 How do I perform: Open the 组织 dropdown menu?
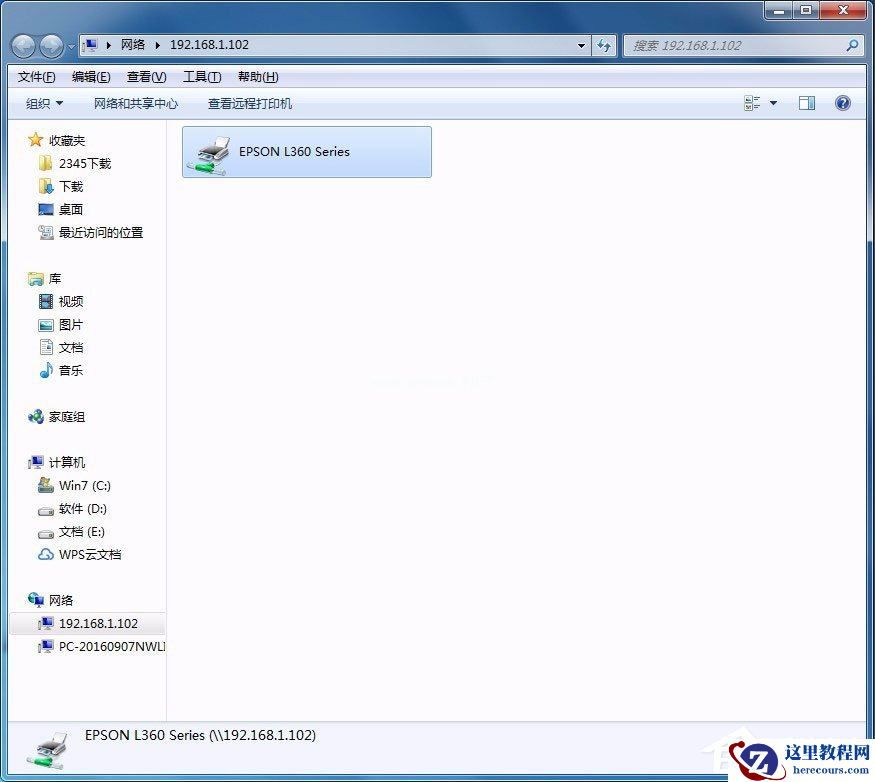(x=43, y=103)
